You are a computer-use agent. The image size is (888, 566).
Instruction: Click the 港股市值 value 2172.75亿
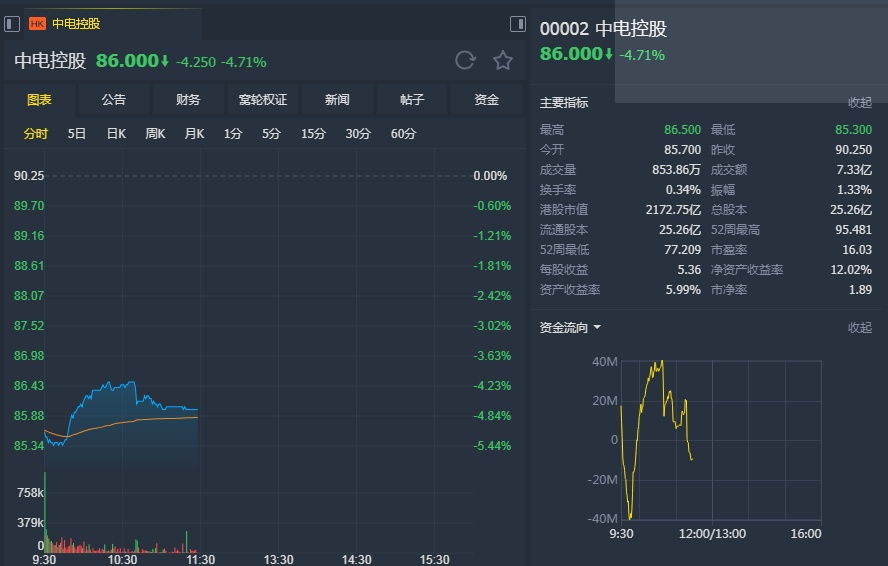tap(673, 210)
